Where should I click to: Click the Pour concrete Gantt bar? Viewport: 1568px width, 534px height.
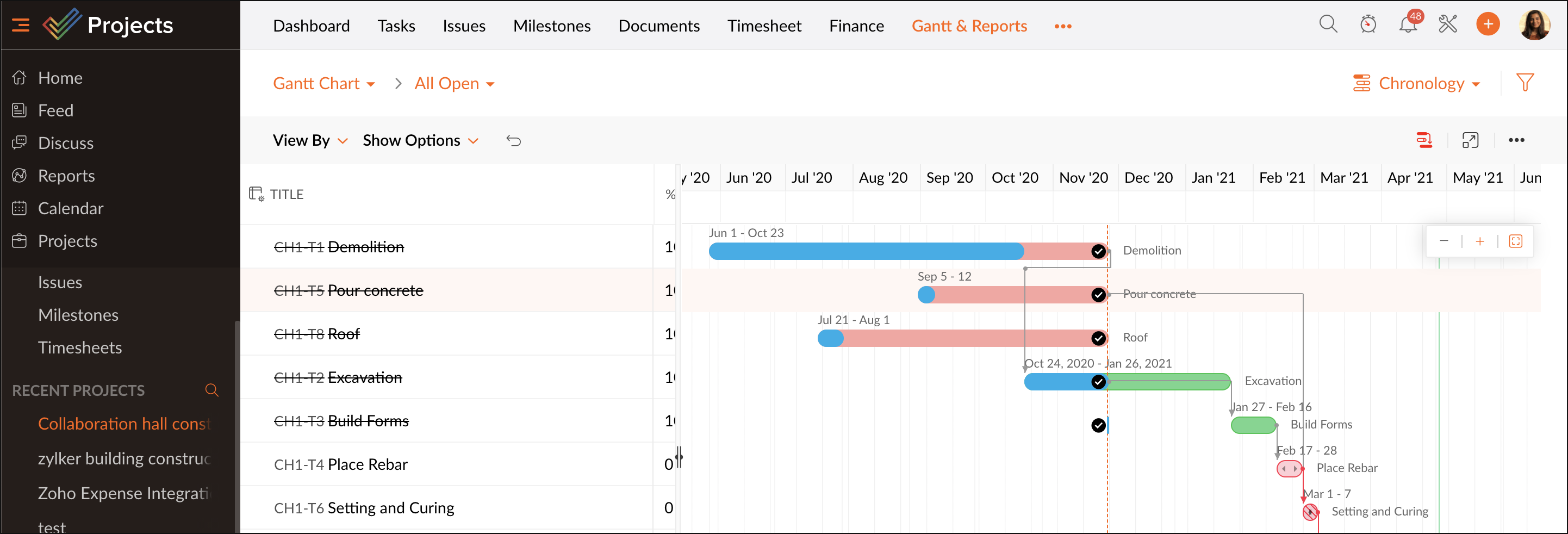click(1012, 295)
